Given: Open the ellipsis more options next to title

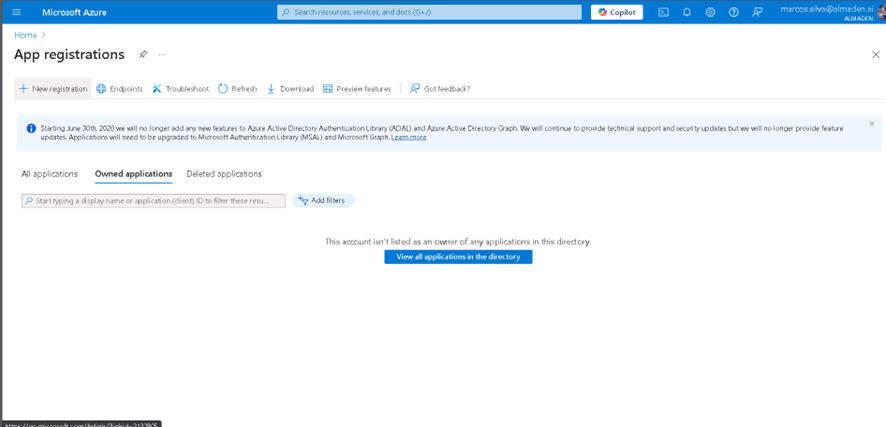Looking at the screenshot, I should point(162,54).
